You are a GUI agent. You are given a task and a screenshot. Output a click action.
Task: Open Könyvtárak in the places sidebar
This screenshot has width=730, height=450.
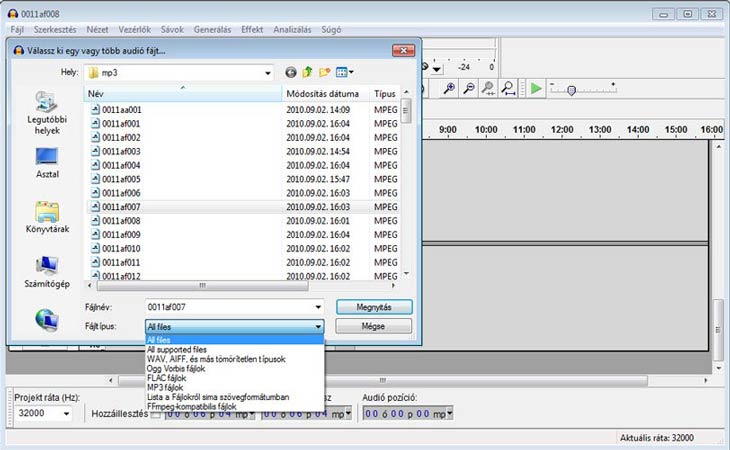coord(46,217)
